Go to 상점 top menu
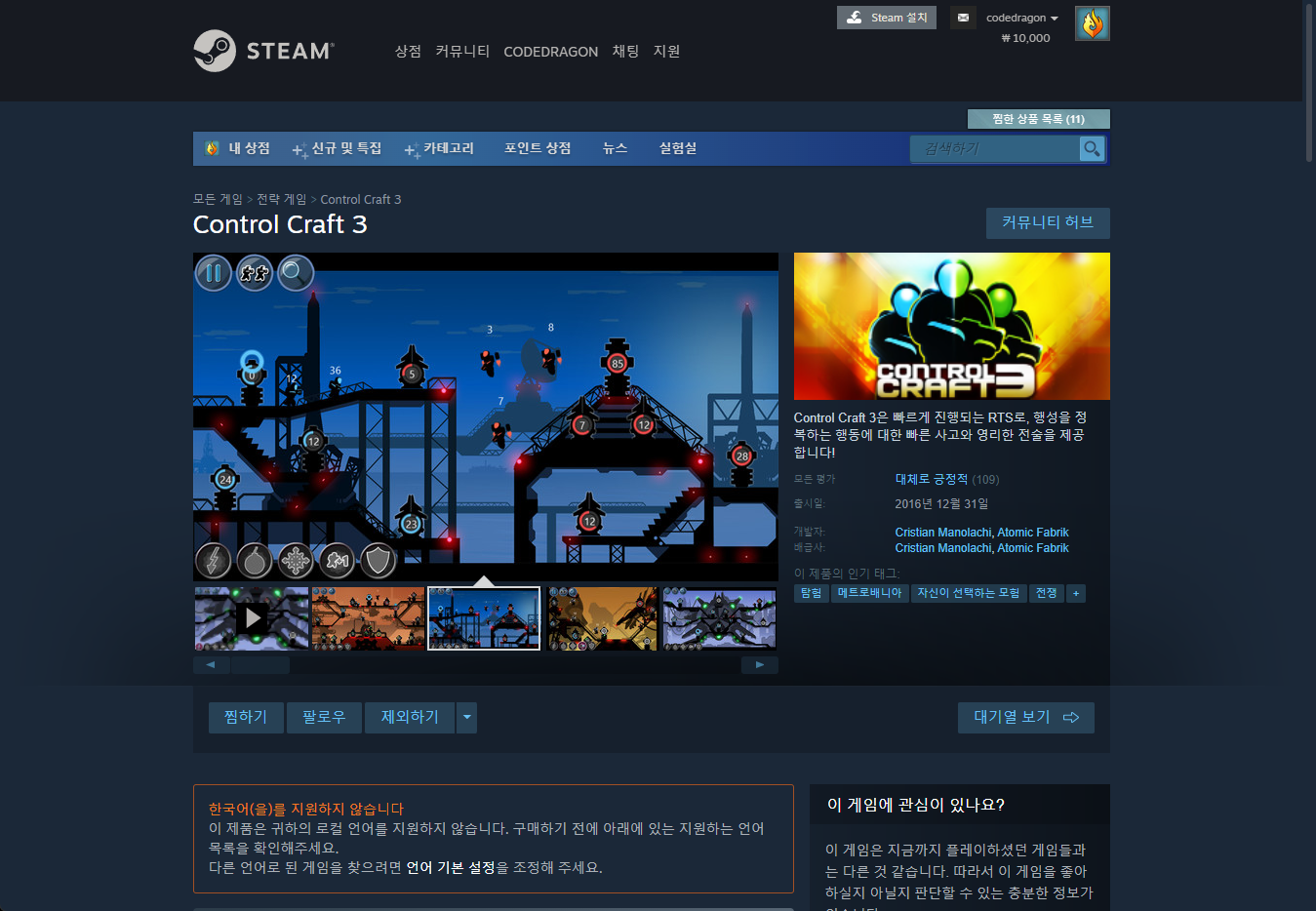The width and height of the screenshot is (1316, 911). point(408,51)
